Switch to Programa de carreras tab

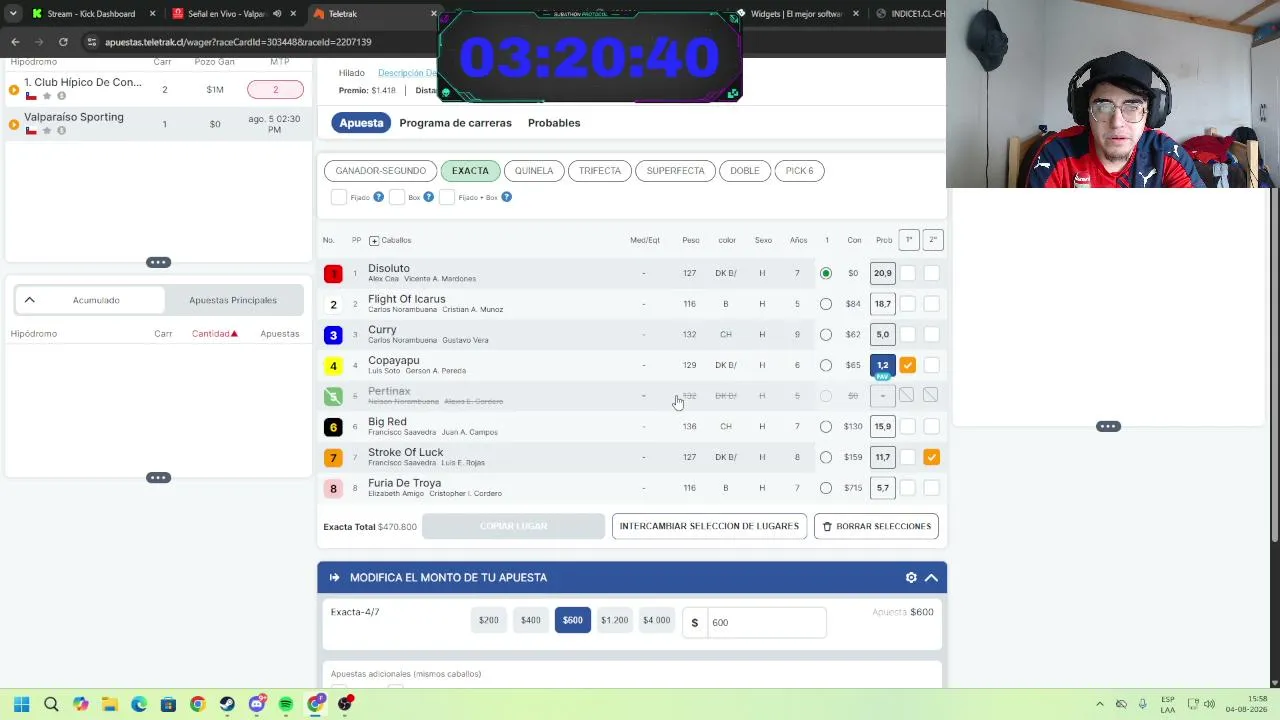coord(455,123)
